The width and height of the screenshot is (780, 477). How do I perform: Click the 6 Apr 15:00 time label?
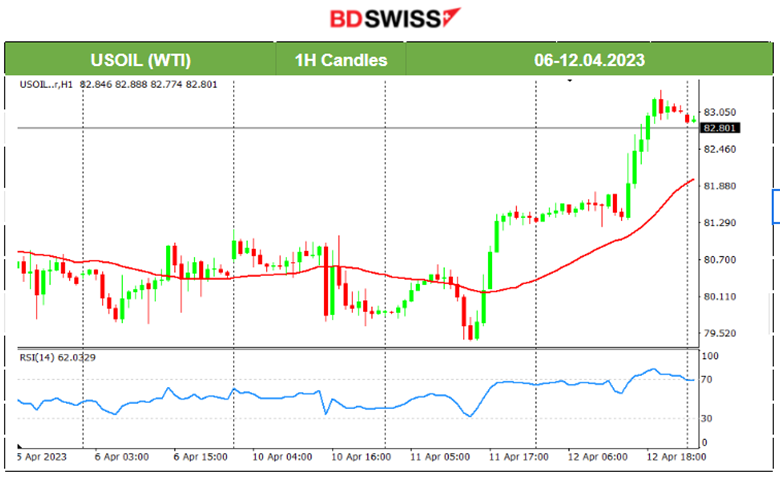[200, 457]
